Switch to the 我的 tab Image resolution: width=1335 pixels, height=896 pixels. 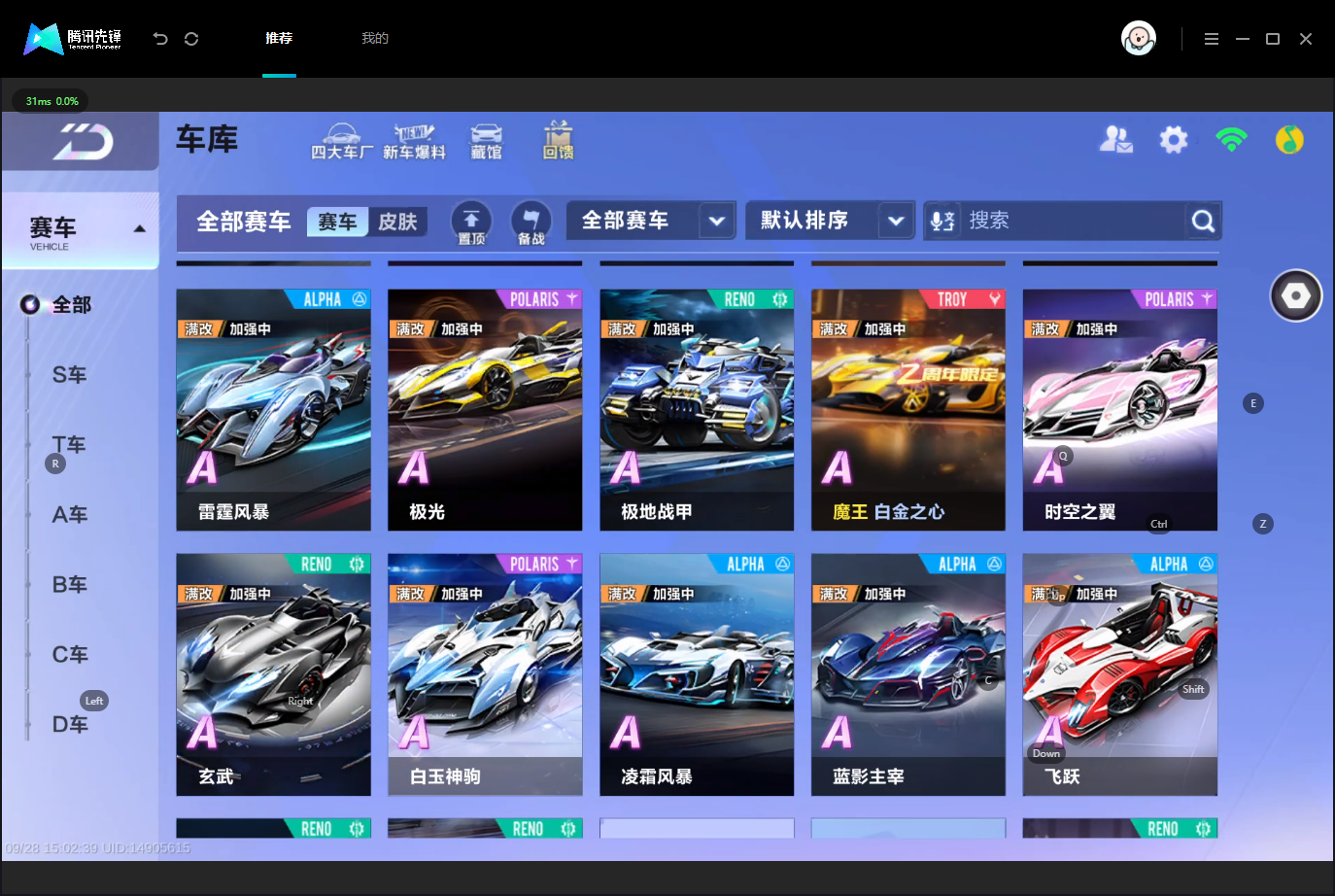click(375, 39)
